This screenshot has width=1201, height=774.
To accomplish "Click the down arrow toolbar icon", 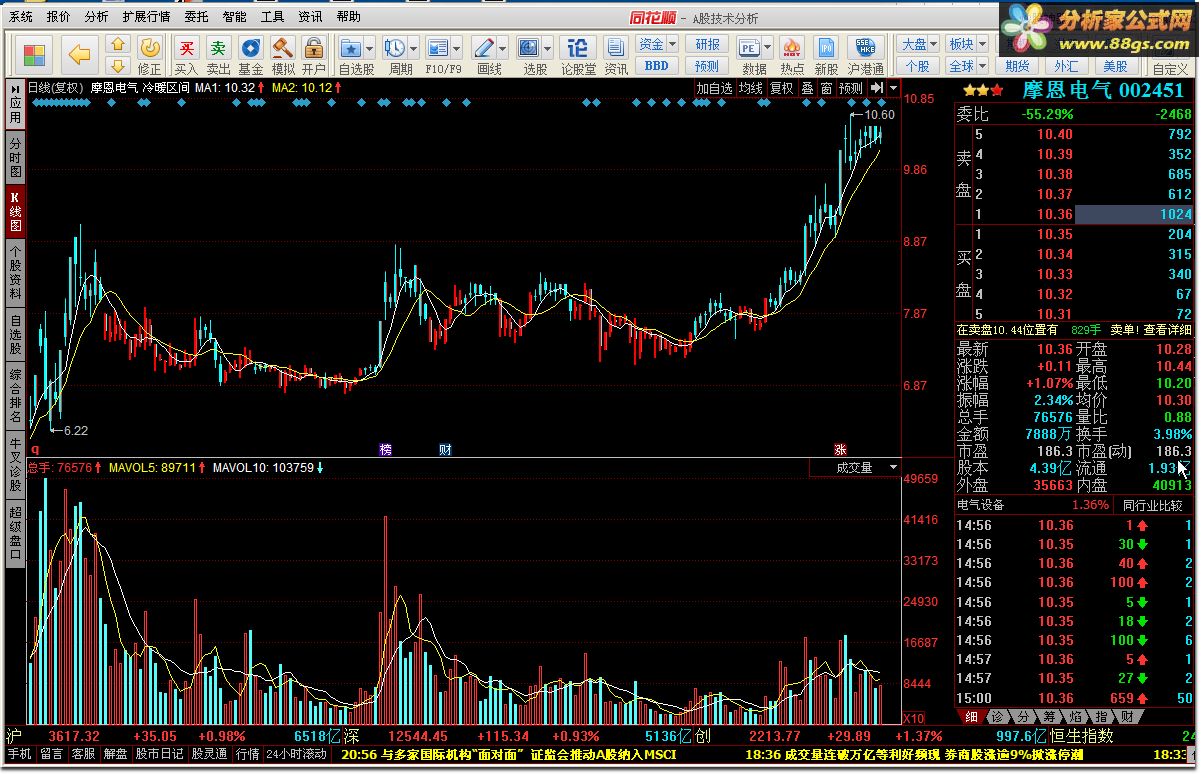I will (118, 65).
